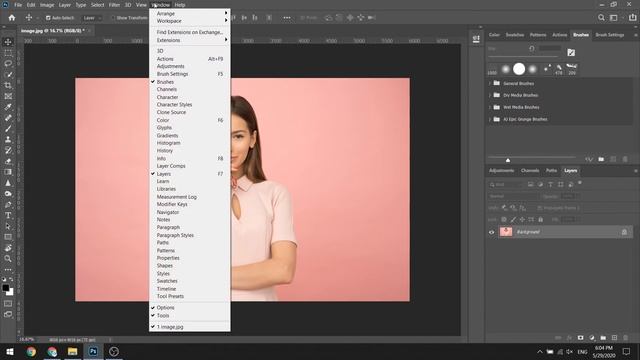Click the Share icon at top right
The width and height of the screenshot is (640, 360).
tap(633, 18)
